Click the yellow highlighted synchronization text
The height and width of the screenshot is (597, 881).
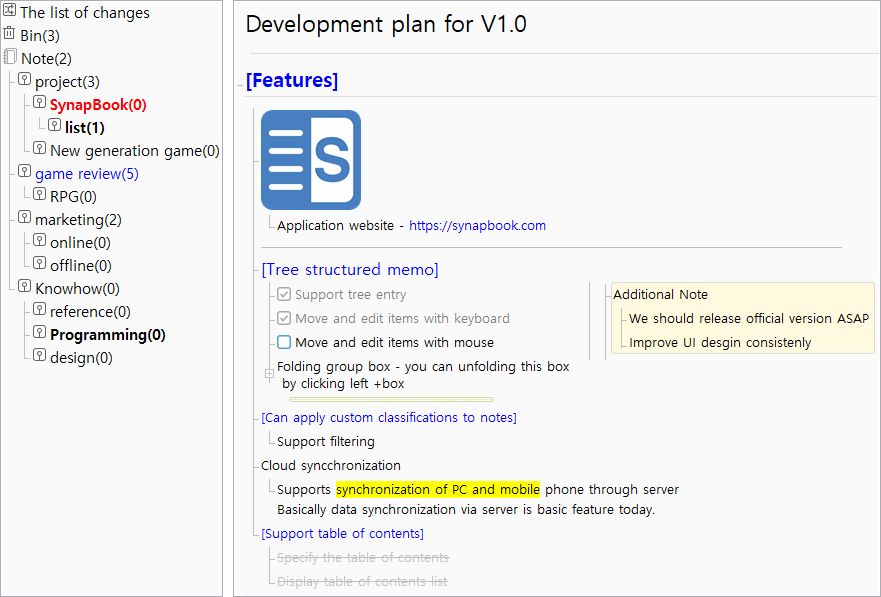(x=438, y=490)
